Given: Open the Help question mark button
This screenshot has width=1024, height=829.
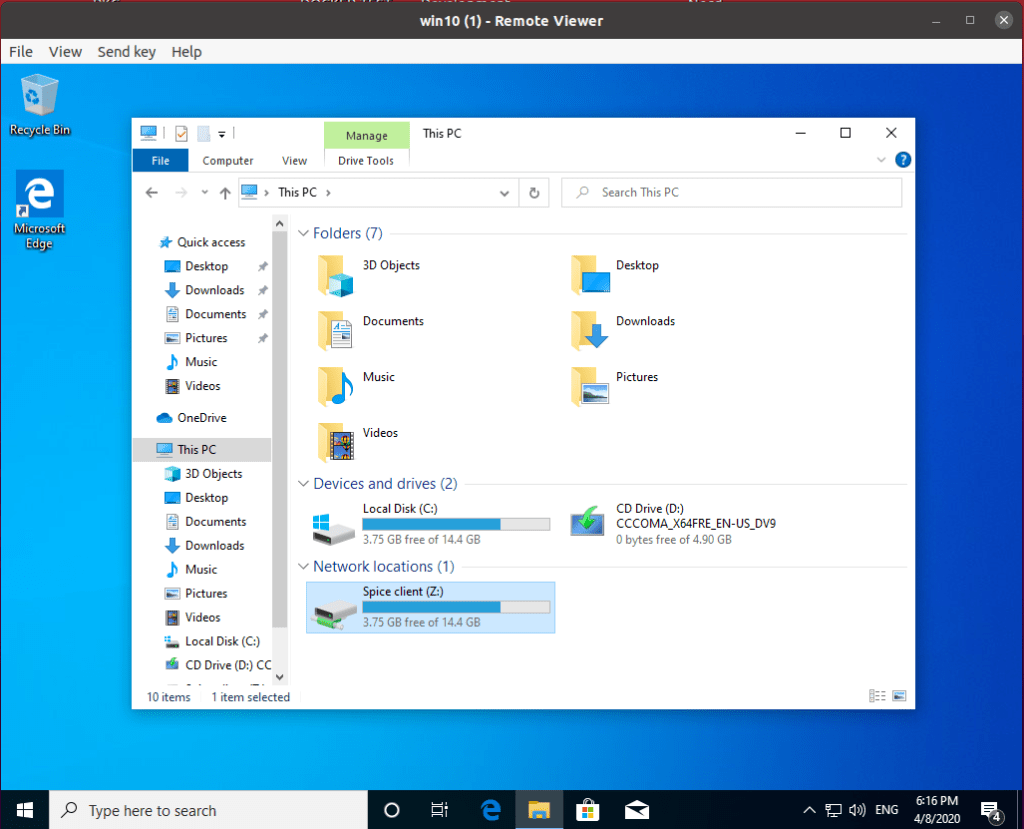Looking at the screenshot, I should coord(901,160).
